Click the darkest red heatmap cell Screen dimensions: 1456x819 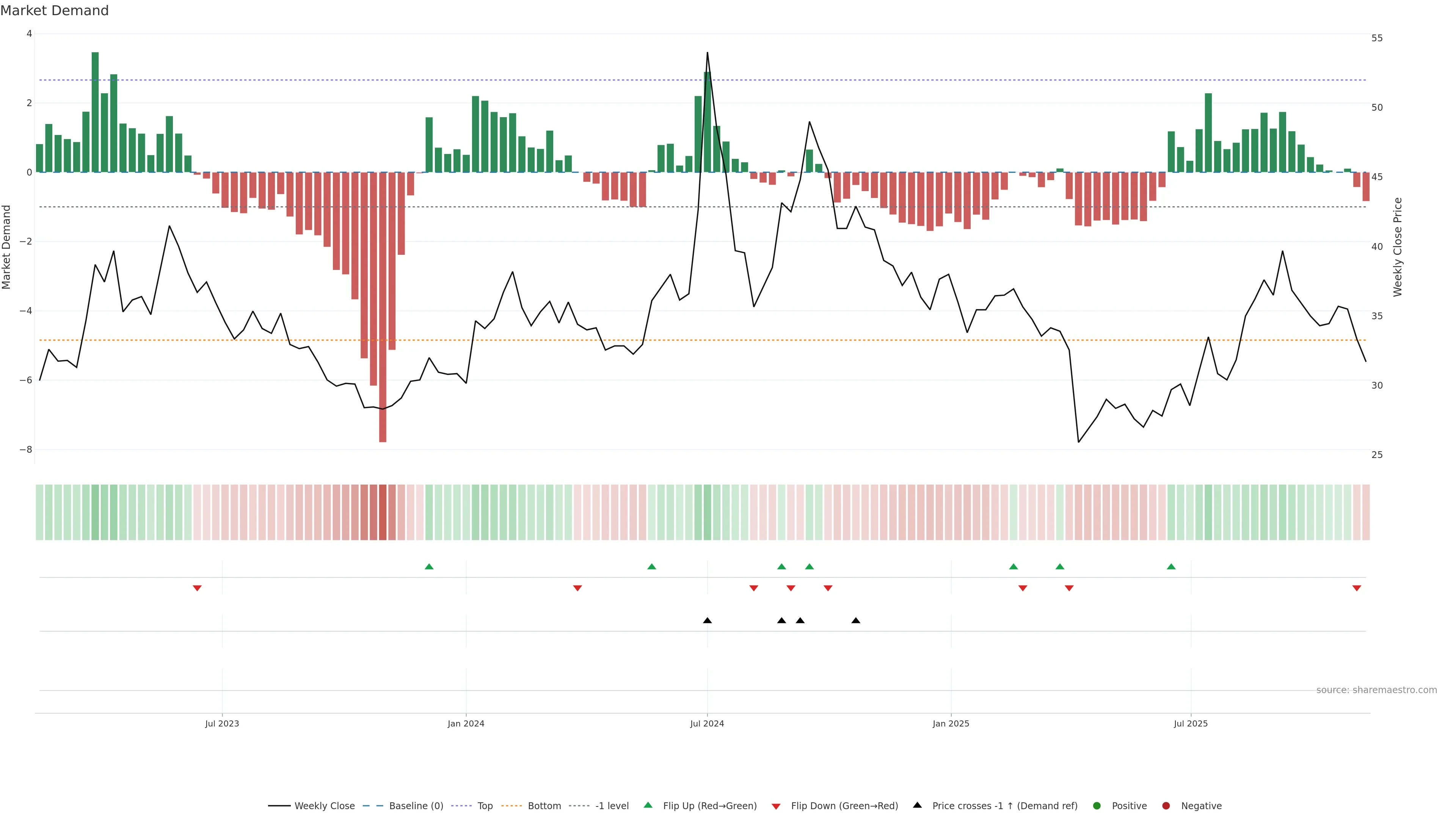(383, 512)
